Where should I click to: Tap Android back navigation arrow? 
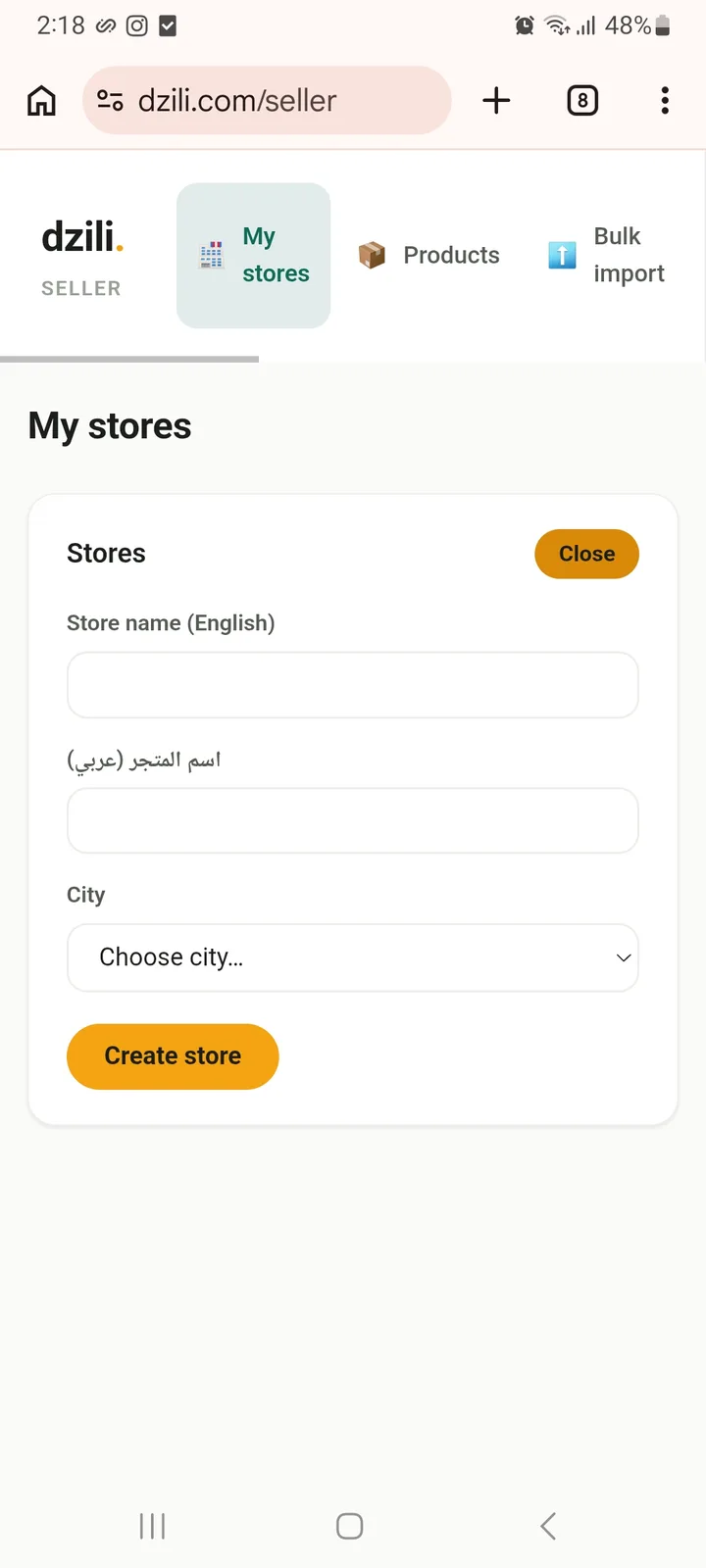pyautogui.click(x=548, y=1526)
